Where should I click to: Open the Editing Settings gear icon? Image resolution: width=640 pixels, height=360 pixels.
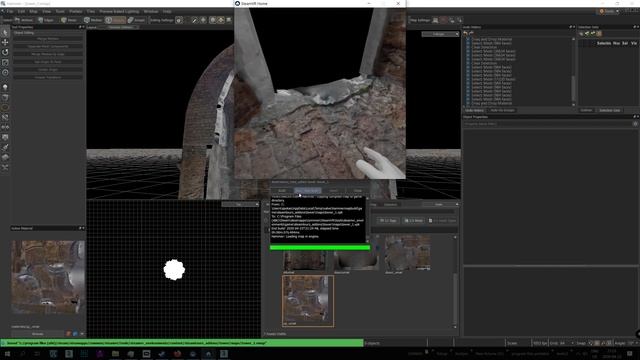[179, 20]
